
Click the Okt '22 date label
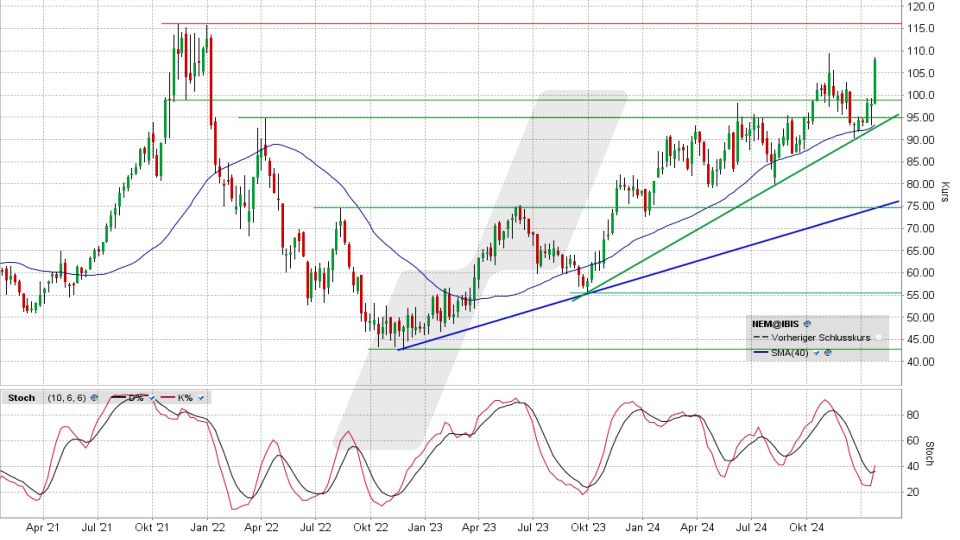click(x=370, y=527)
